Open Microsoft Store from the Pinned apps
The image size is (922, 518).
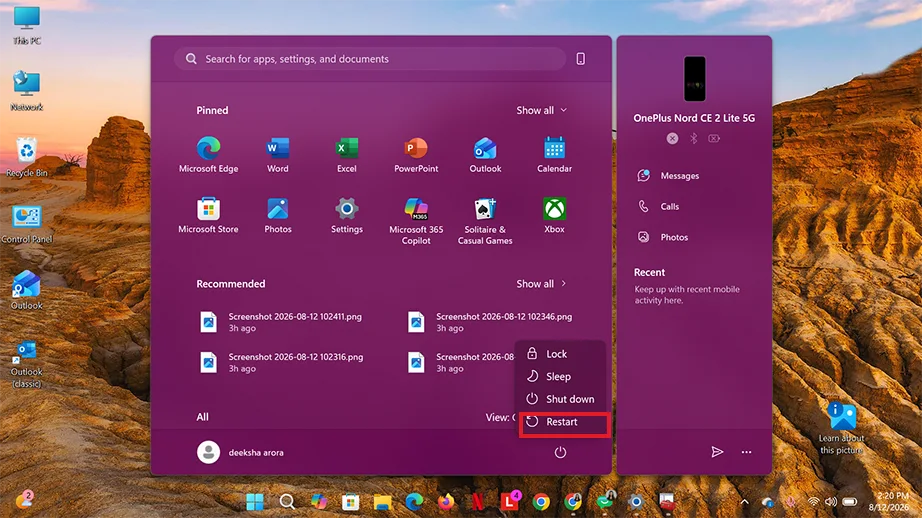tap(208, 215)
